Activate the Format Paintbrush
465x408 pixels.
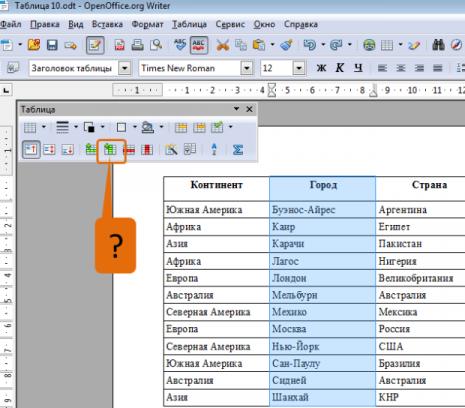[286, 45]
